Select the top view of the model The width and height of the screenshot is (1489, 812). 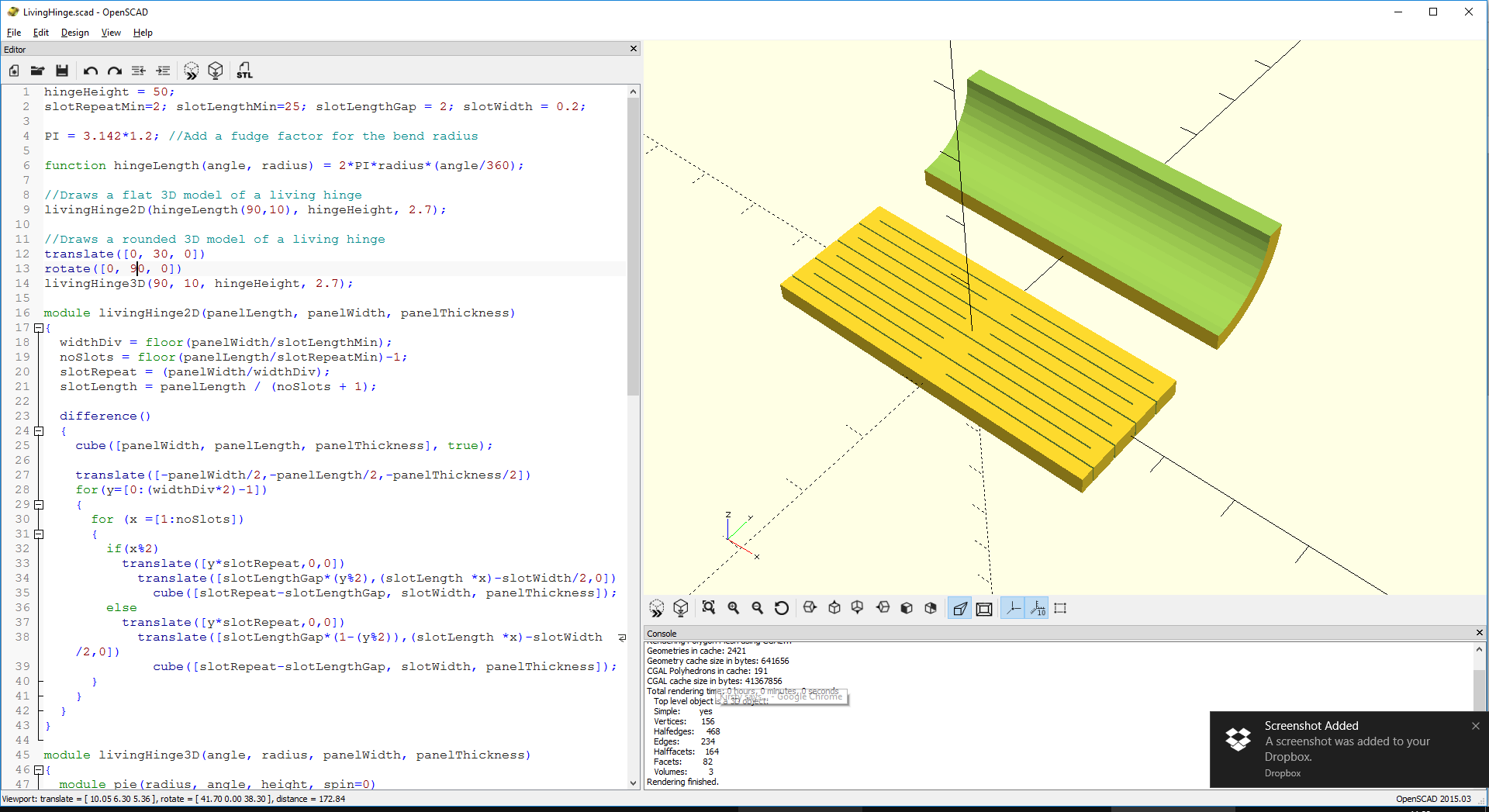834,608
